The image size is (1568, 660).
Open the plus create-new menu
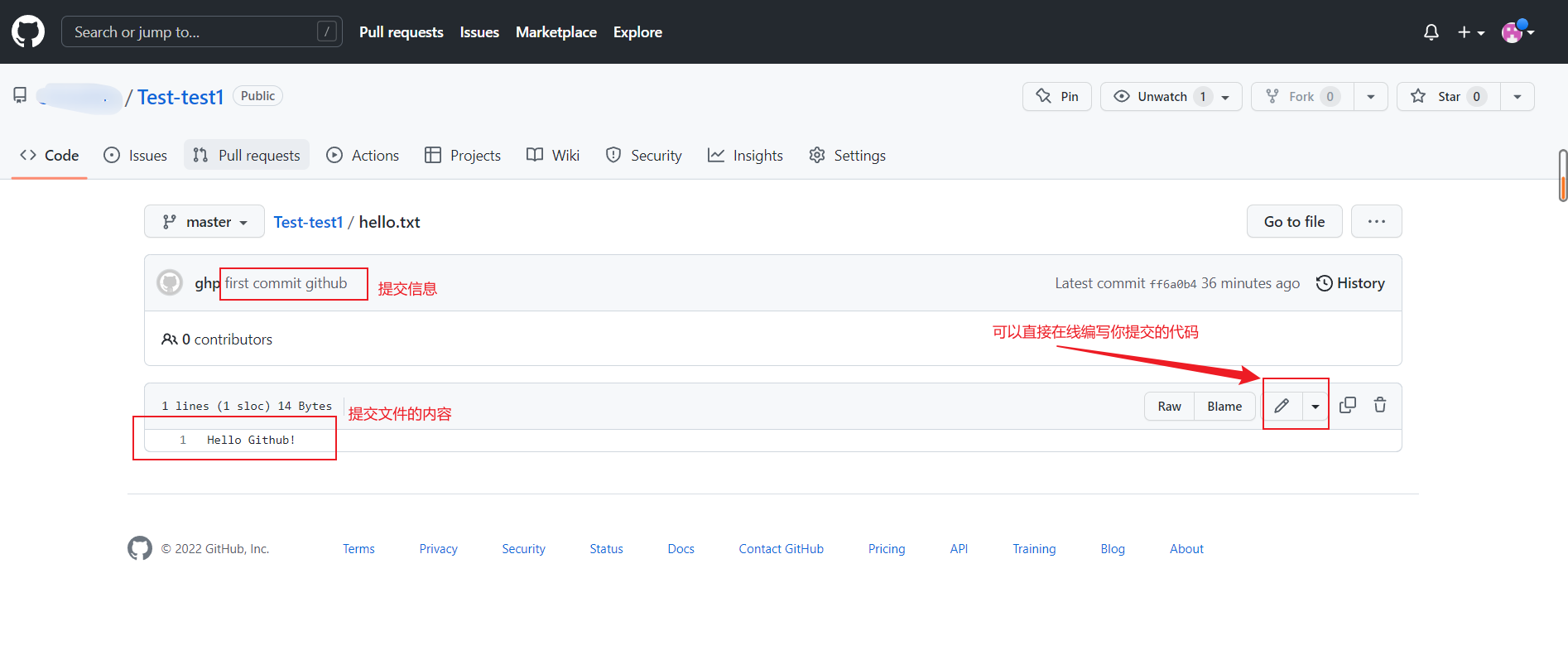(1471, 32)
